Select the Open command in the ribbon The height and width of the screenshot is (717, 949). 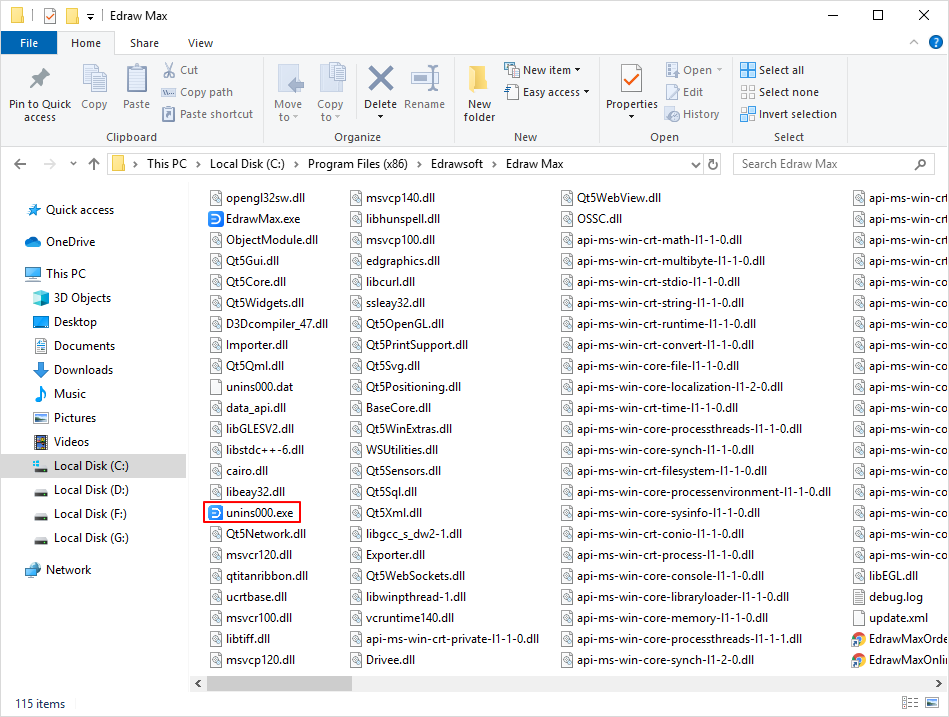click(694, 70)
